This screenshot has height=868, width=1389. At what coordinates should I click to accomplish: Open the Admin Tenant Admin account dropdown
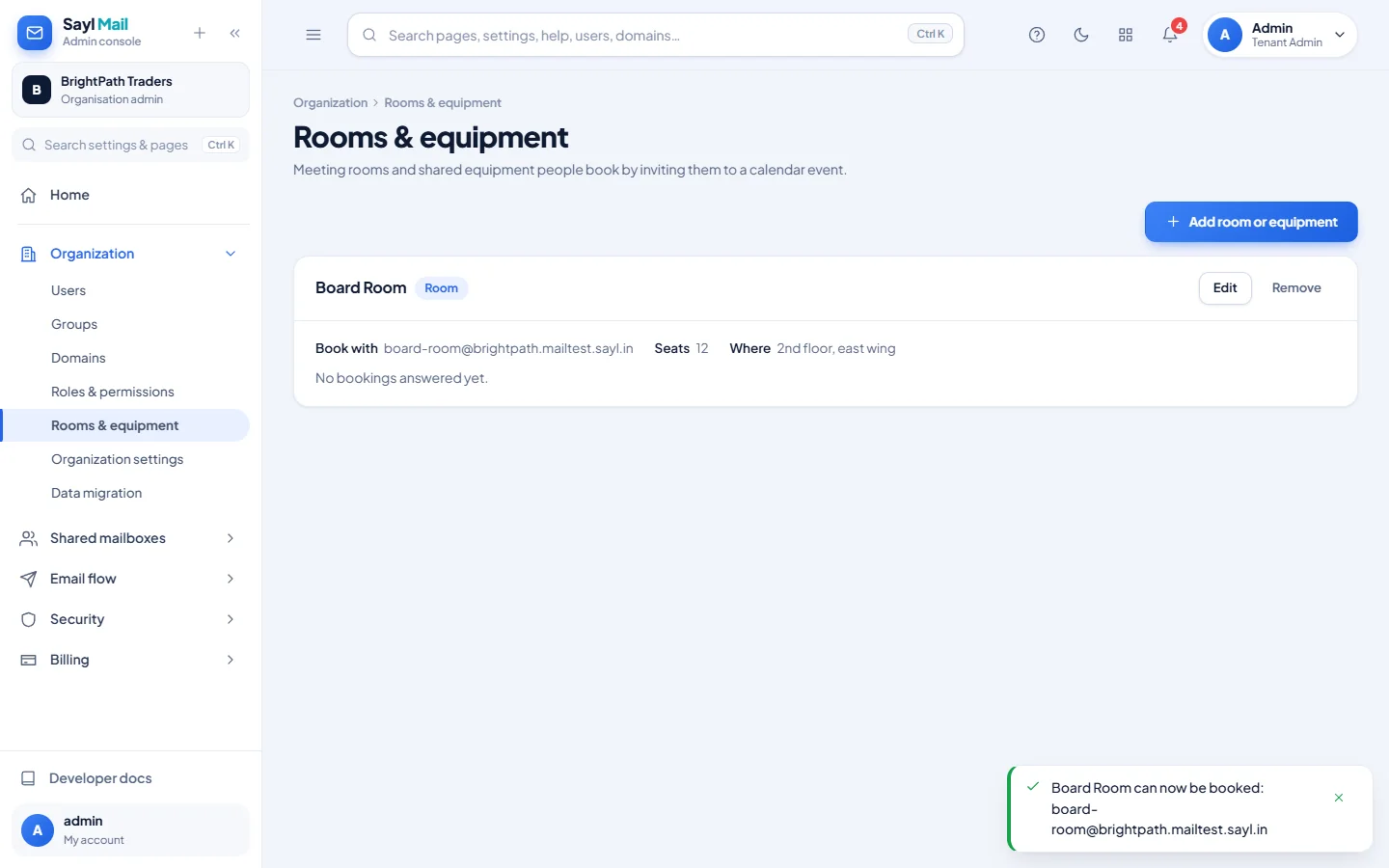[x=1280, y=35]
